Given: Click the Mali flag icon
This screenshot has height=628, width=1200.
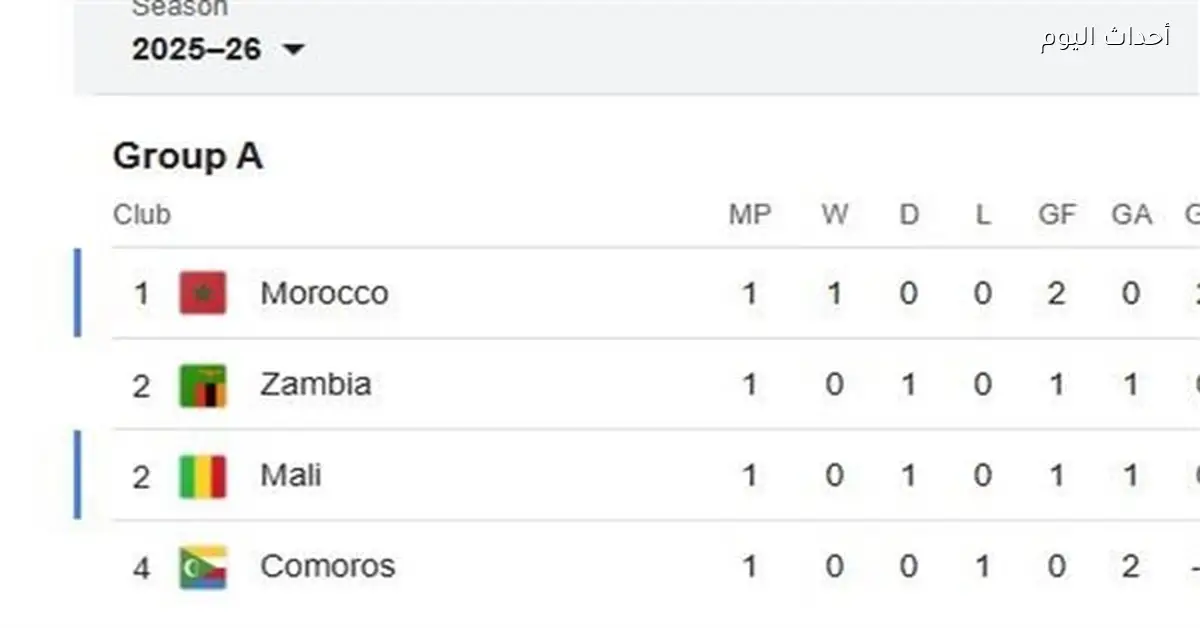Looking at the screenshot, I should click(x=203, y=476).
